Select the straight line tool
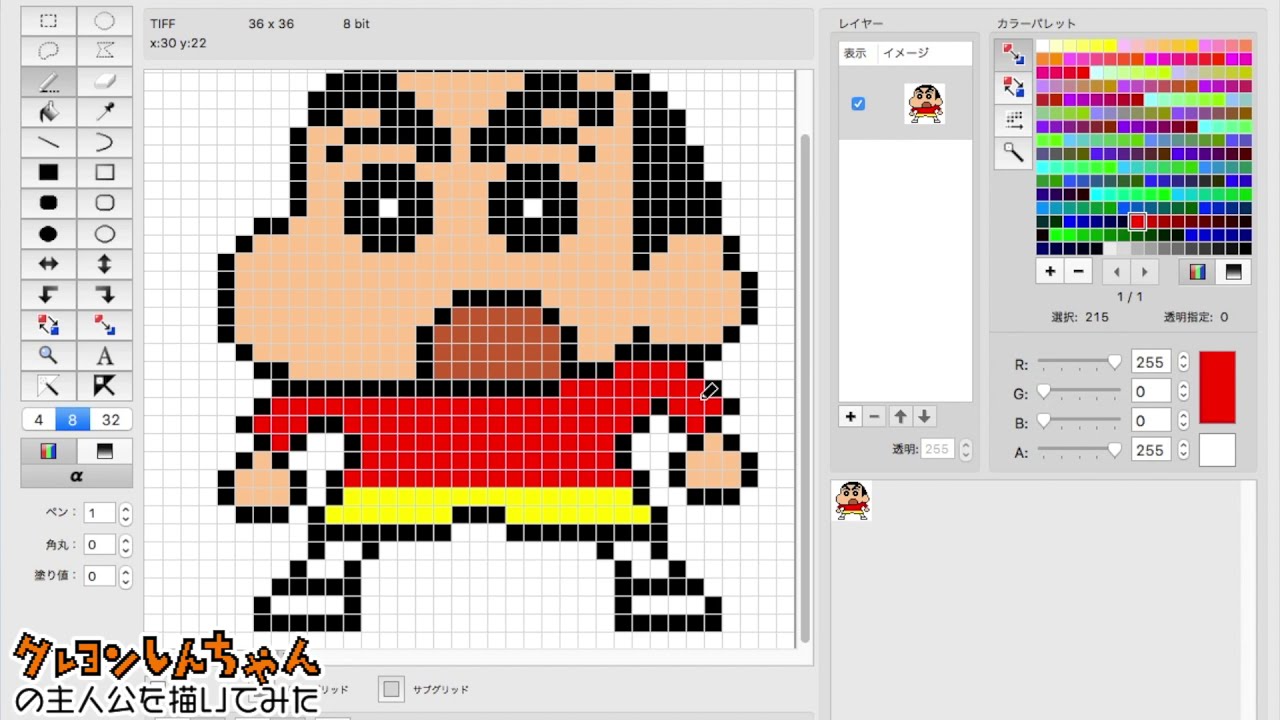This screenshot has height=720, width=1280. coord(48,142)
